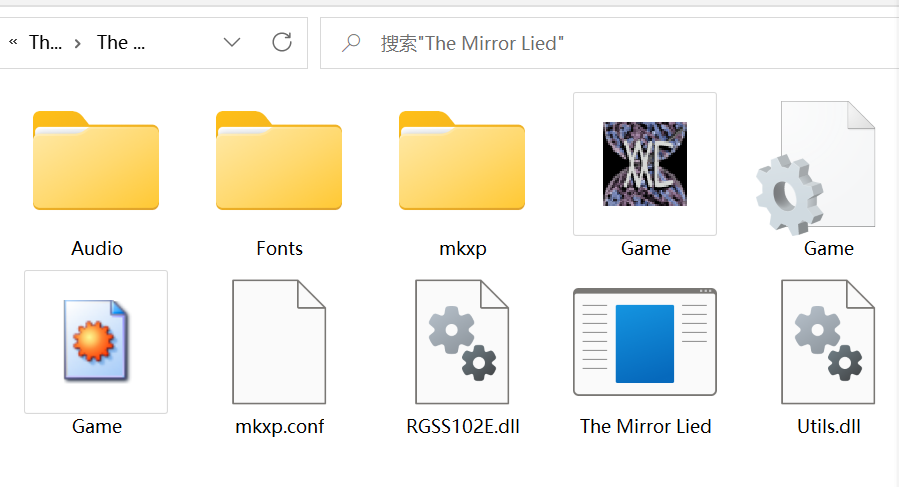Expand hidden path items via double chevron
The height and width of the screenshot is (487, 899).
(13, 42)
